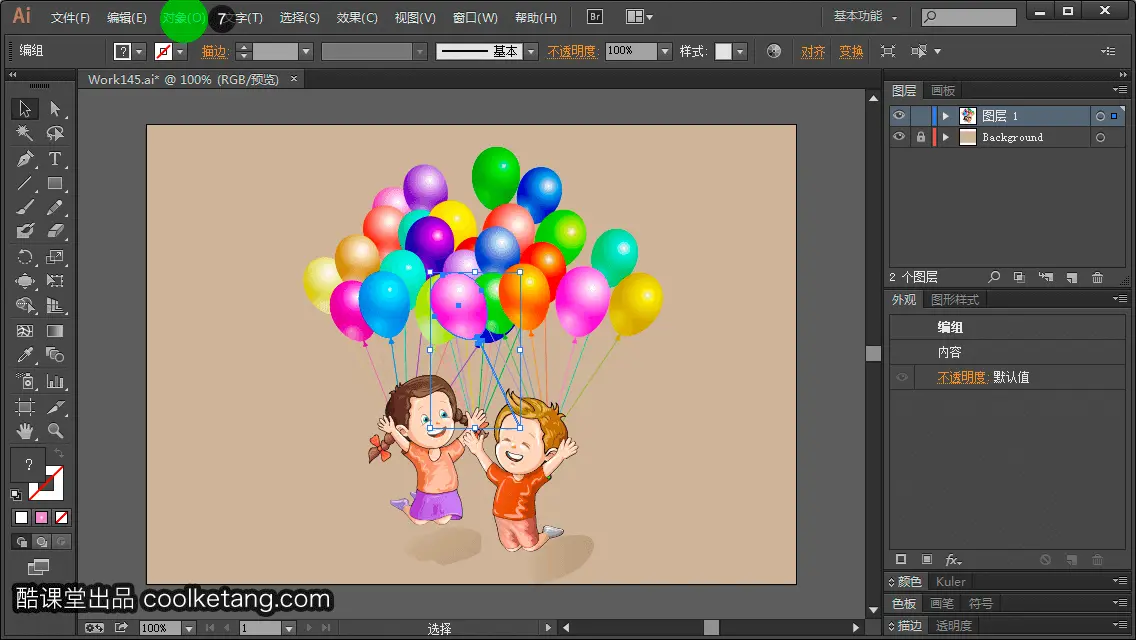Select the Hand tool

pyautogui.click(x=25, y=431)
